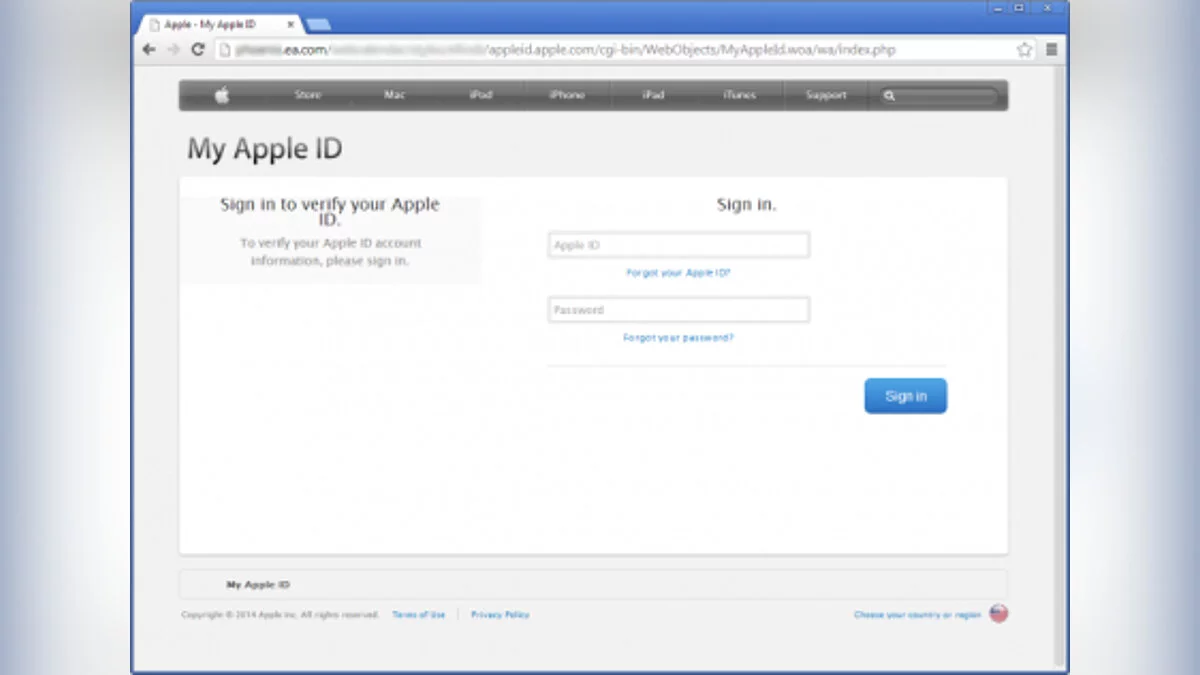The image size is (1200, 675).
Task: Click Choose your country or region link
Action: pos(917,615)
